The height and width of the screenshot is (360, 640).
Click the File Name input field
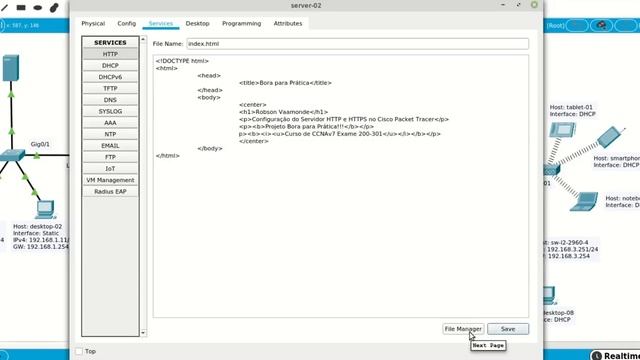[358, 44]
